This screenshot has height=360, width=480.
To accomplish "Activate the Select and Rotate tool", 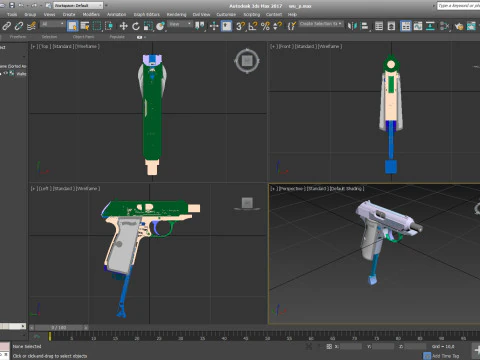I will coord(136,26).
